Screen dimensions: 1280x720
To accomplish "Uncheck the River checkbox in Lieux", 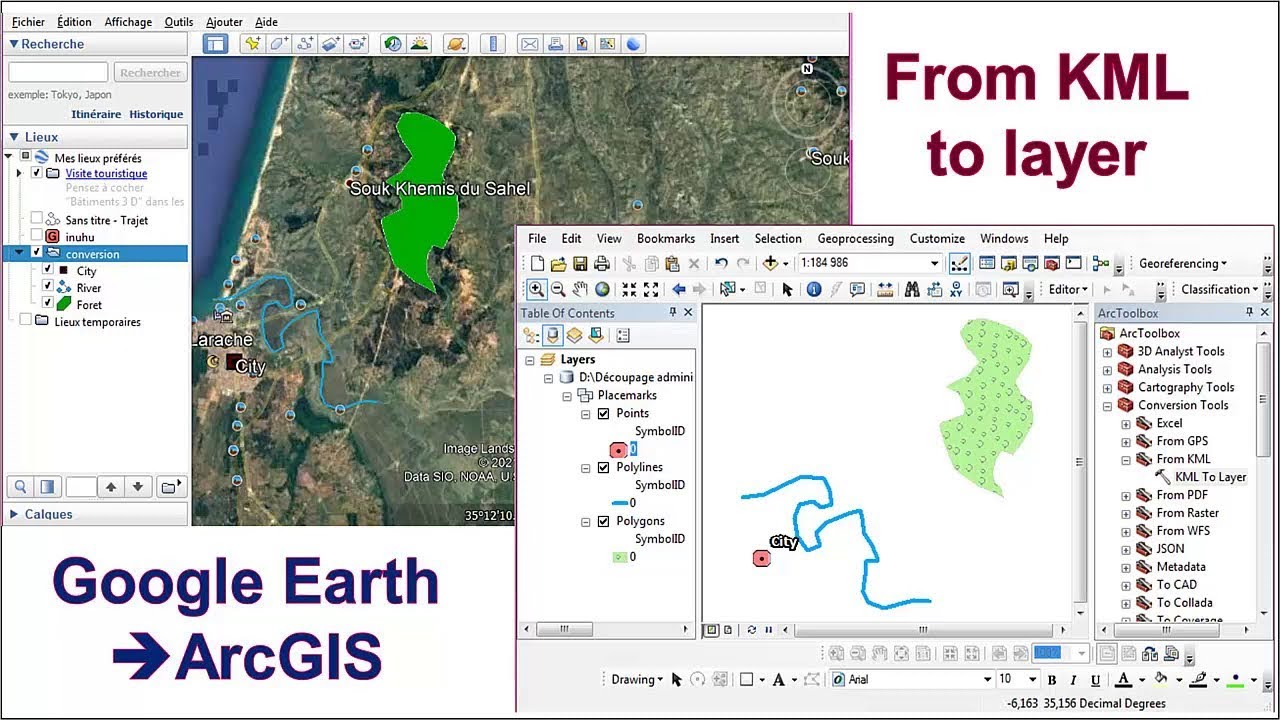I will (47, 287).
